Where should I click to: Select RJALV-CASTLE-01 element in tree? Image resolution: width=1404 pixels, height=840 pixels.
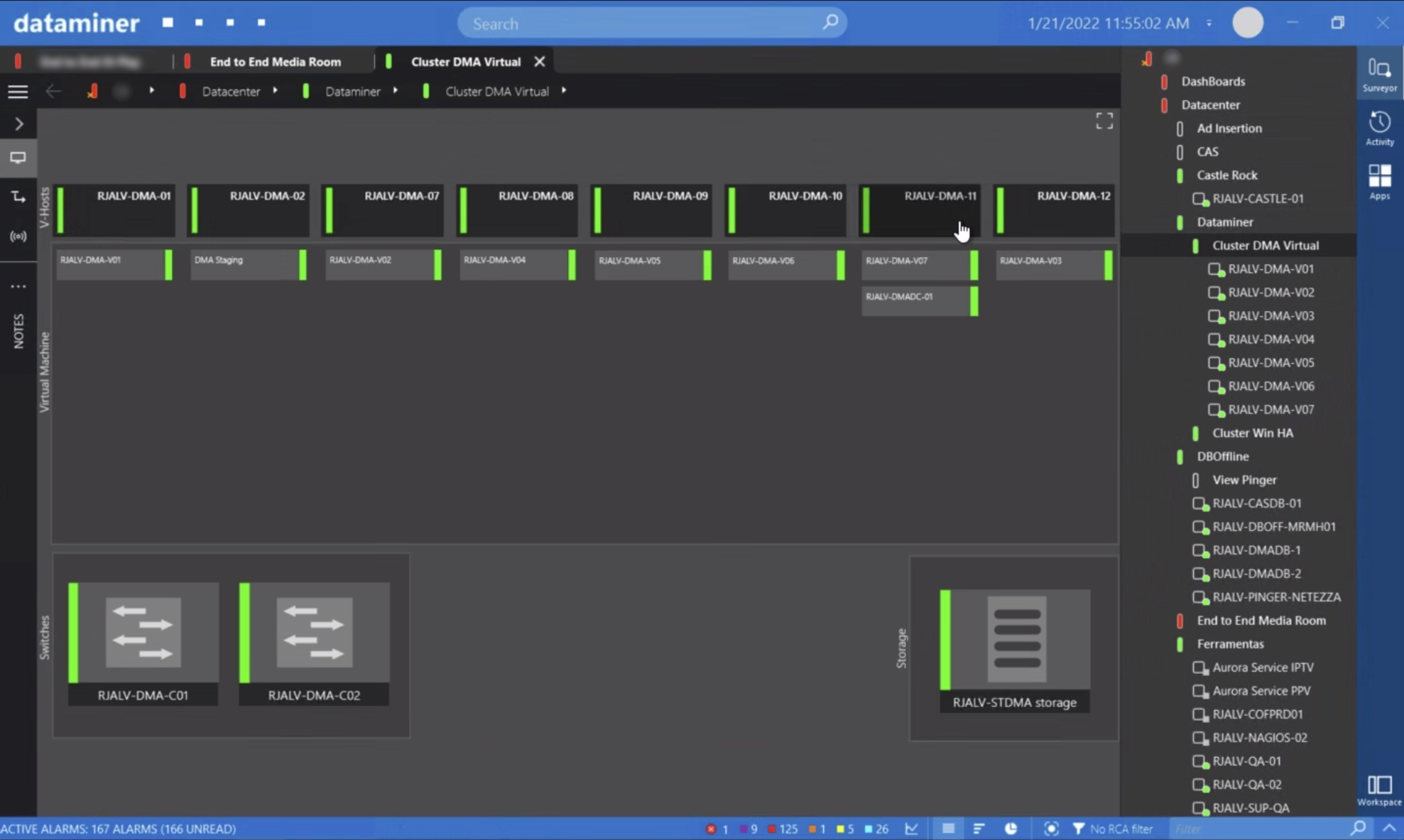pos(1258,199)
